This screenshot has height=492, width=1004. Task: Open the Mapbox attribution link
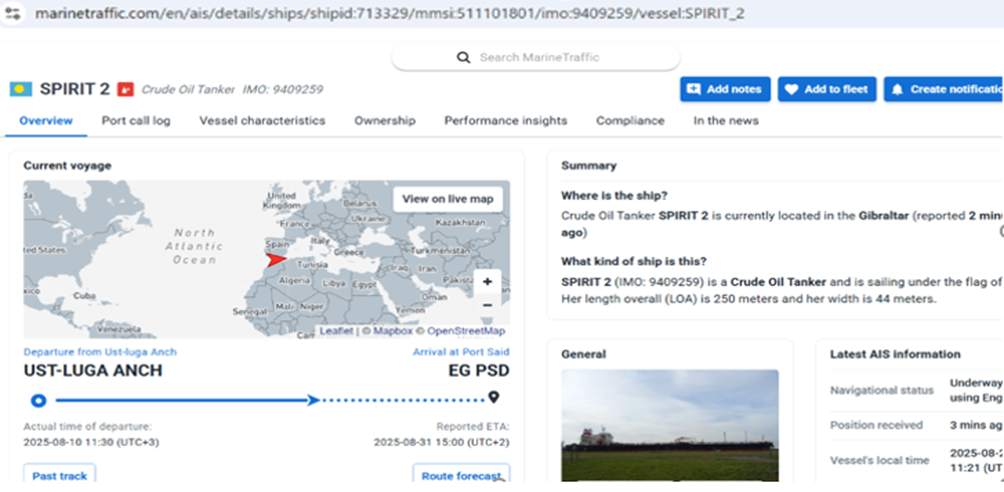click(x=393, y=331)
